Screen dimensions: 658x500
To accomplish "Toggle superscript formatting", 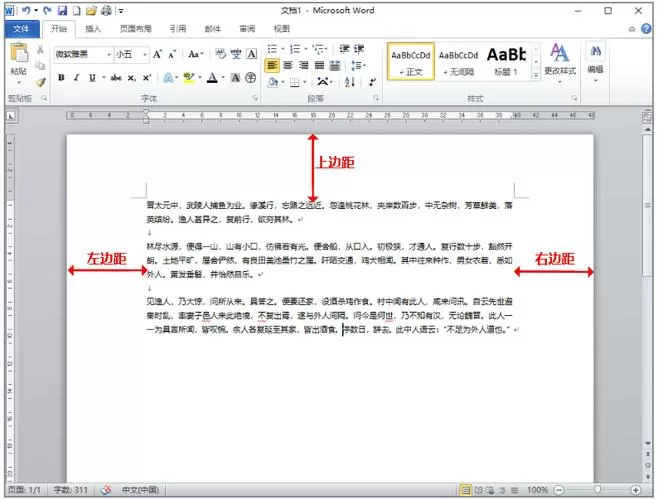I will coord(146,78).
